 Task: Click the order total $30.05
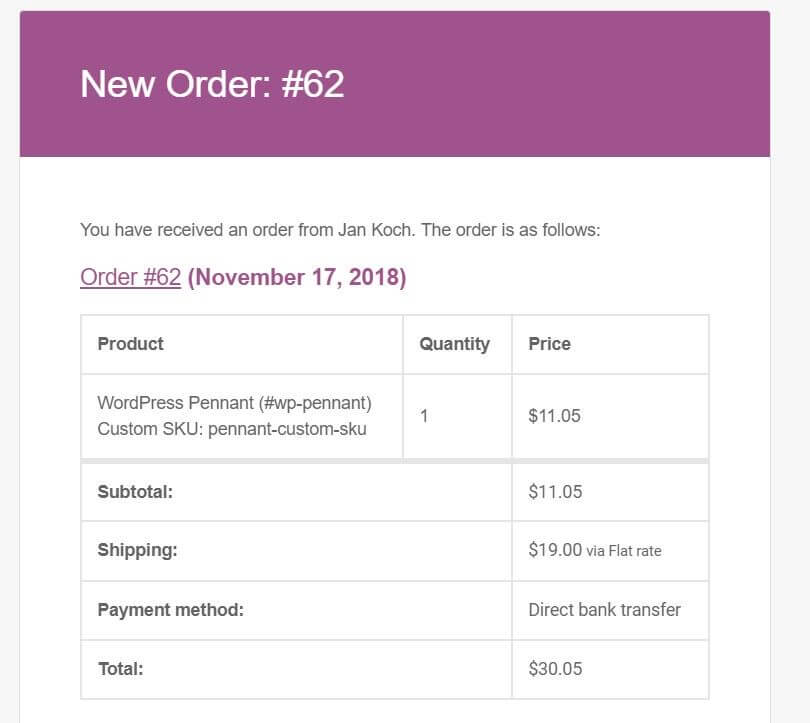pyautogui.click(x=555, y=669)
